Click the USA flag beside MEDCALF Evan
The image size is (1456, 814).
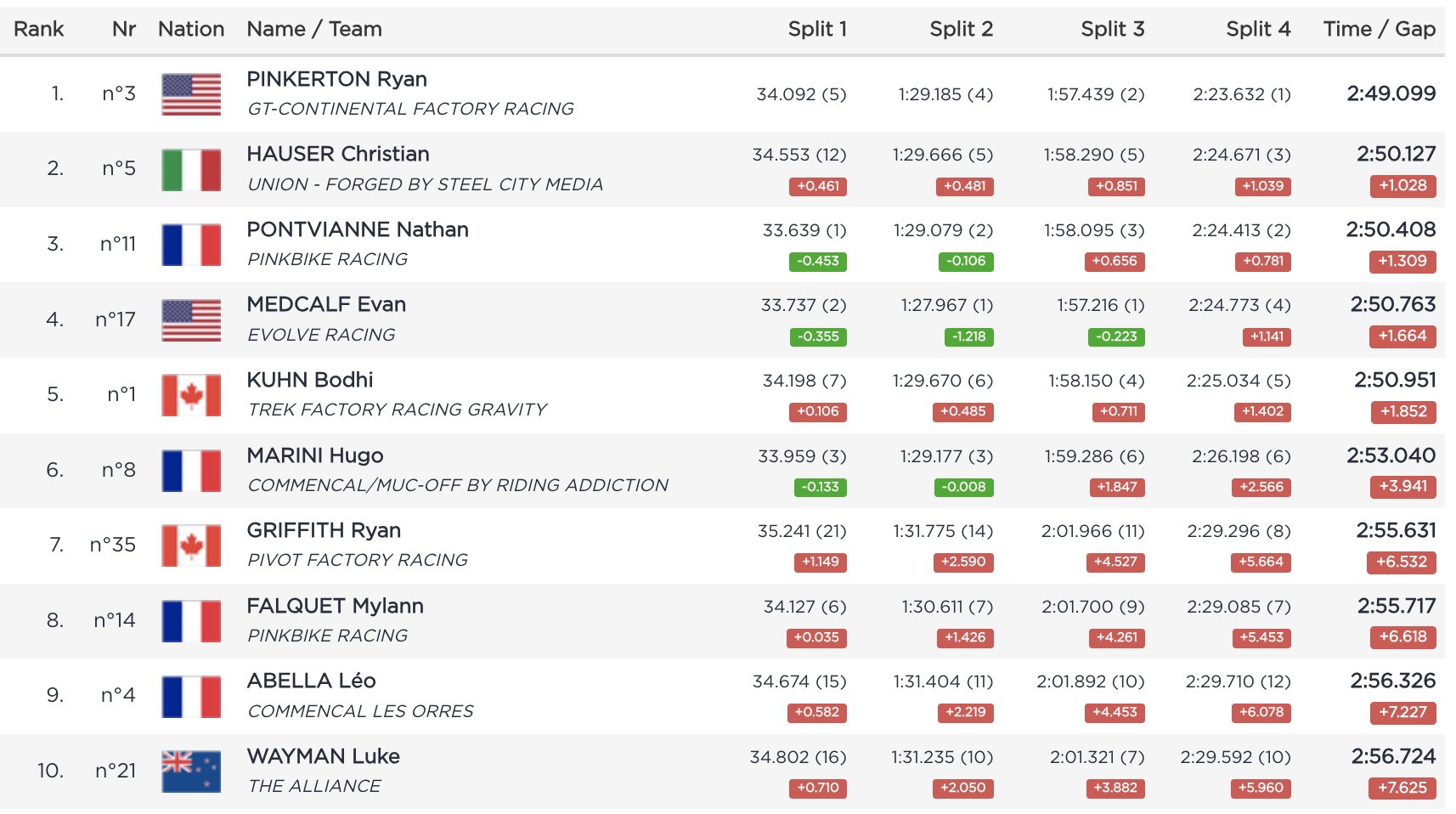coord(191,319)
